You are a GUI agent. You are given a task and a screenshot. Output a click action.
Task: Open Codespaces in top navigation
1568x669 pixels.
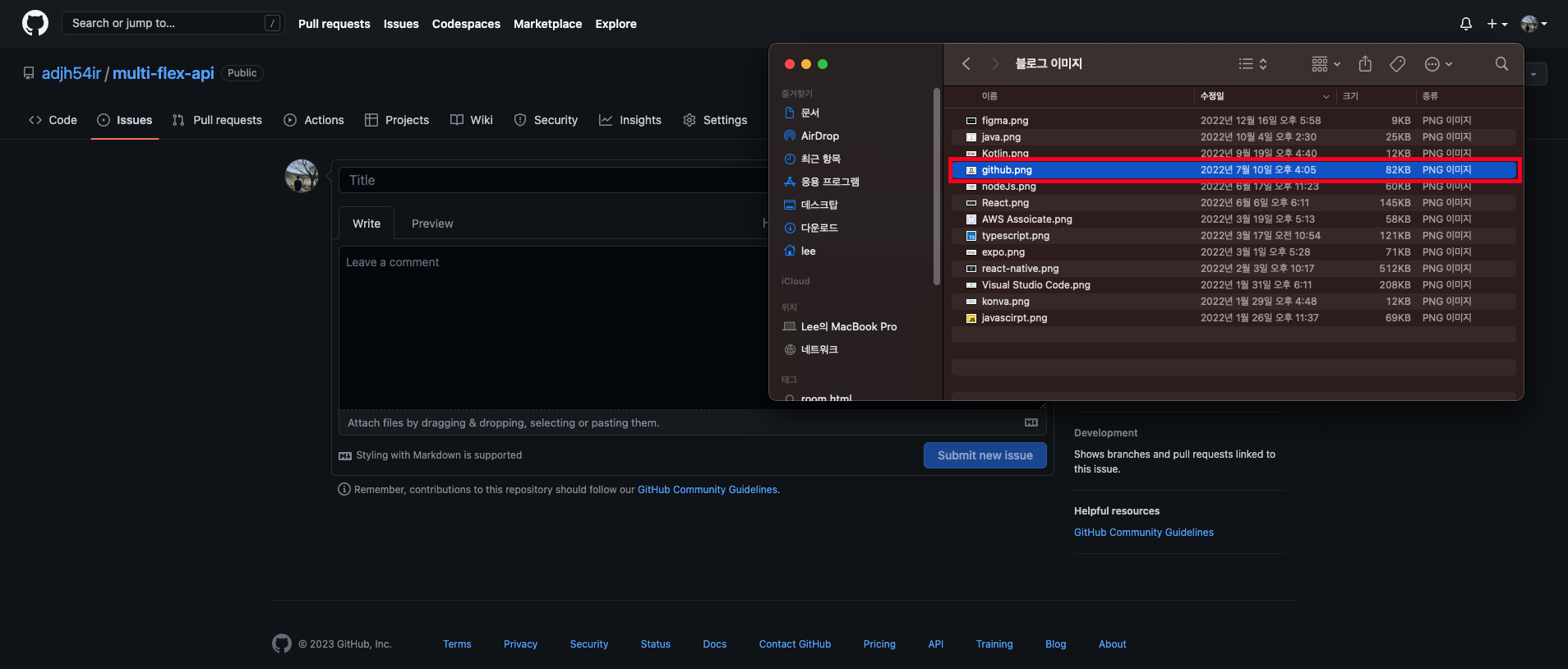click(466, 24)
